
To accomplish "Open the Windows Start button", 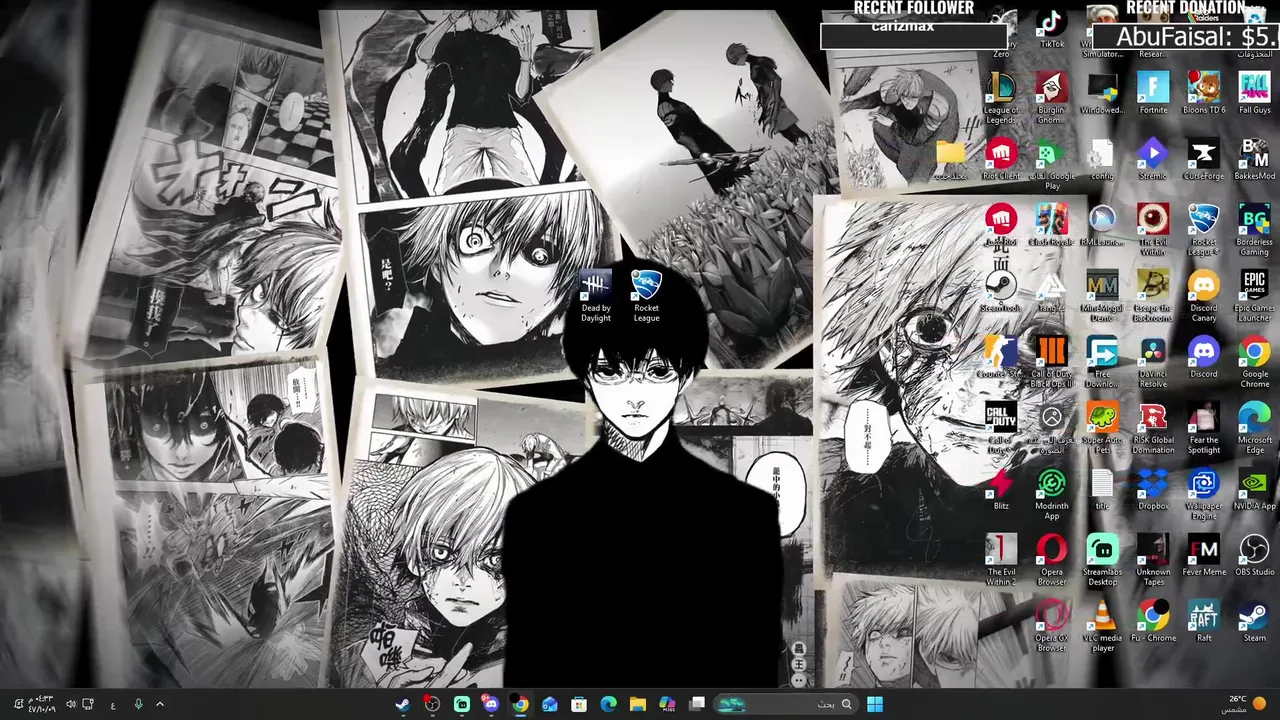I will (x=875, y=704).
